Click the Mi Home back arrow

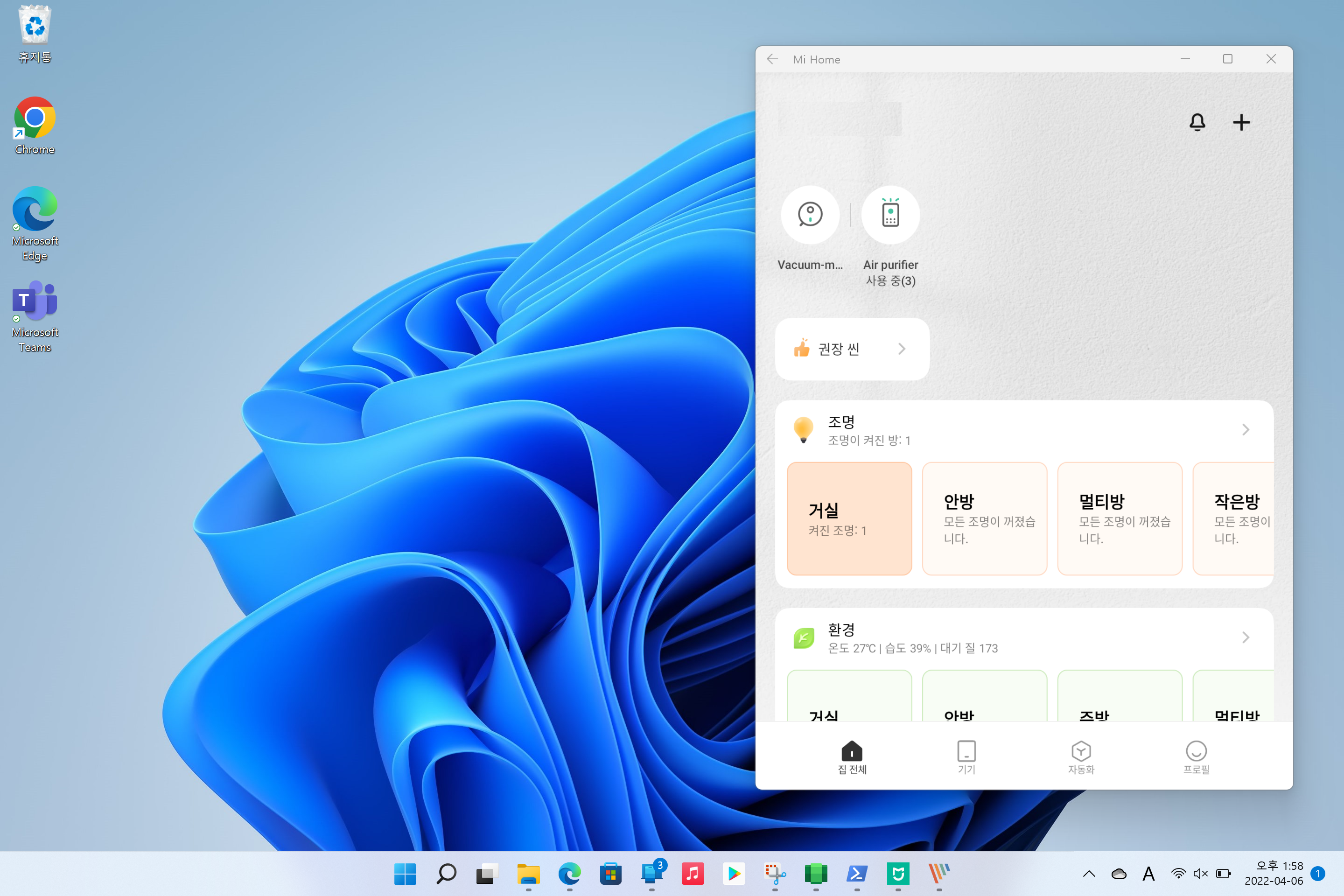pyautogui.click(x=773, y=59)
